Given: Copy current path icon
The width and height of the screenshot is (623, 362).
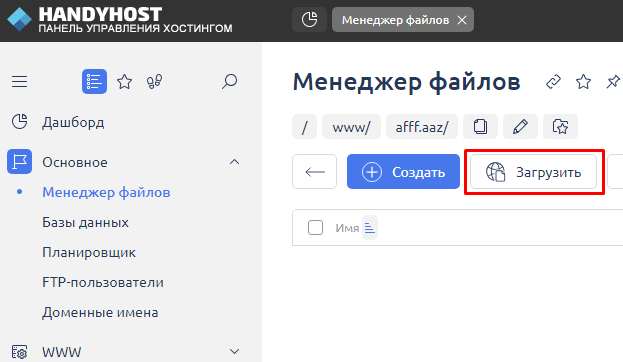Looking at the screenshot, I should pyautogui.click(x=480, y=127).
